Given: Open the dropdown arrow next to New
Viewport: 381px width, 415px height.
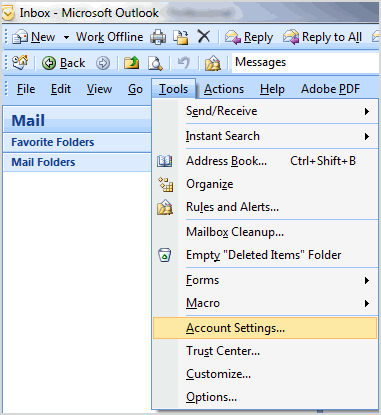Looking at the screenshot, I should (x=66, y=37).
